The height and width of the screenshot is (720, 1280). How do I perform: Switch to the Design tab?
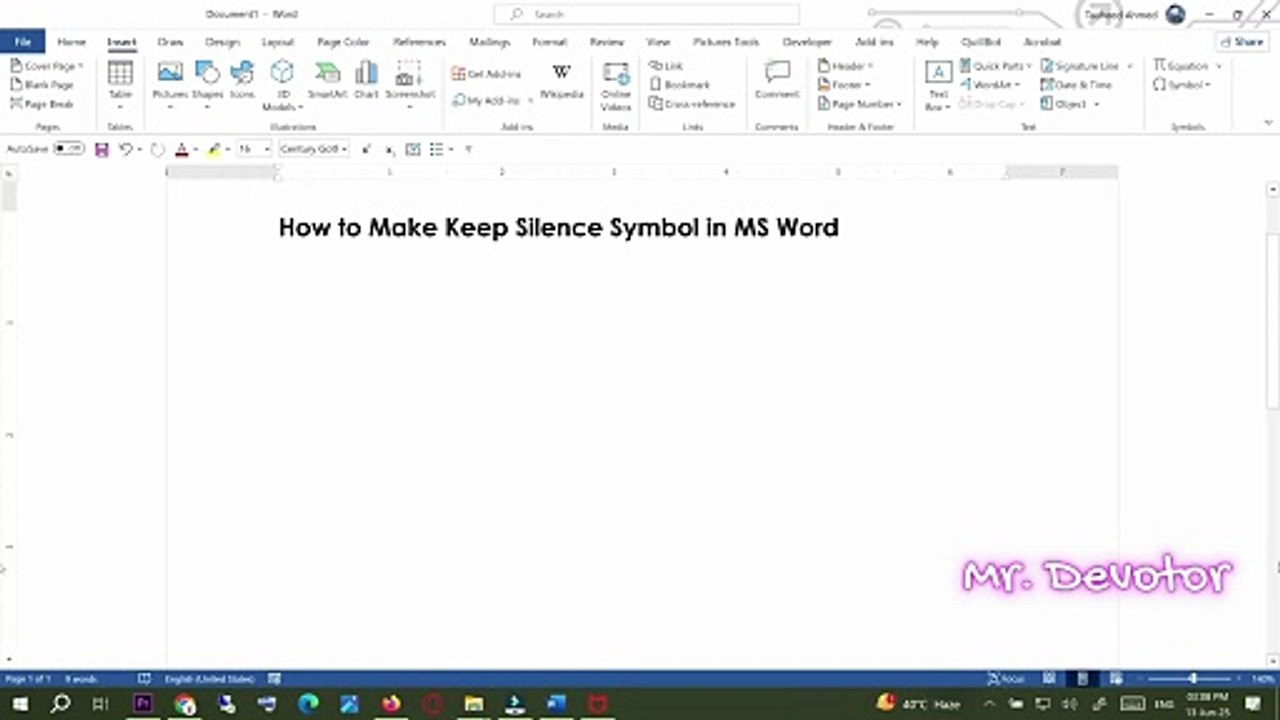222,42
